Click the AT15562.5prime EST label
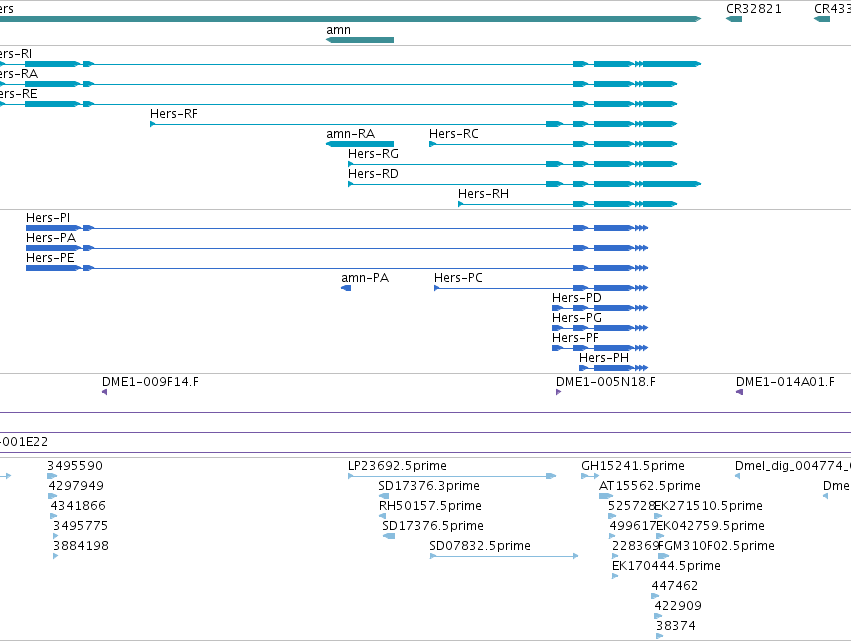 coord(650,486)
